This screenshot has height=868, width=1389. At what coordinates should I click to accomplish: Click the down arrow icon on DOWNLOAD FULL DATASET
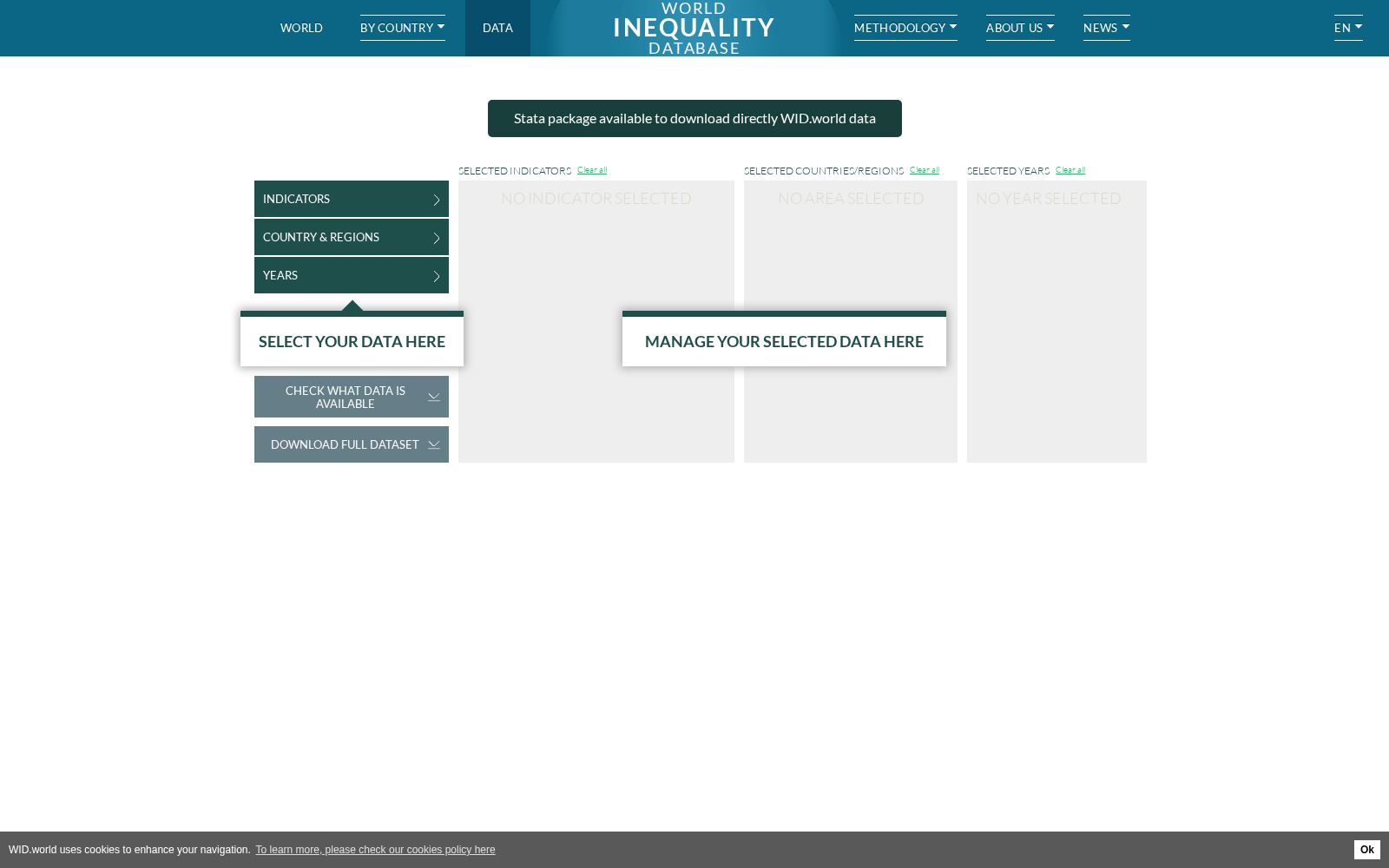click(434, 444)
